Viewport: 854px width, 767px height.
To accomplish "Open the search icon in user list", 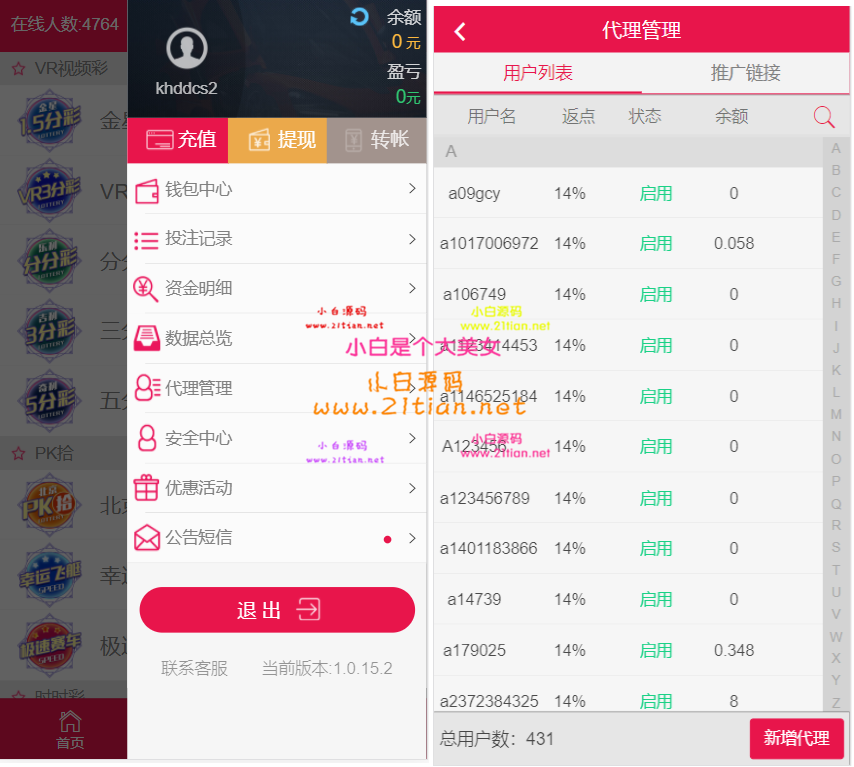I will pyautogui.click(x=823, y=117).
